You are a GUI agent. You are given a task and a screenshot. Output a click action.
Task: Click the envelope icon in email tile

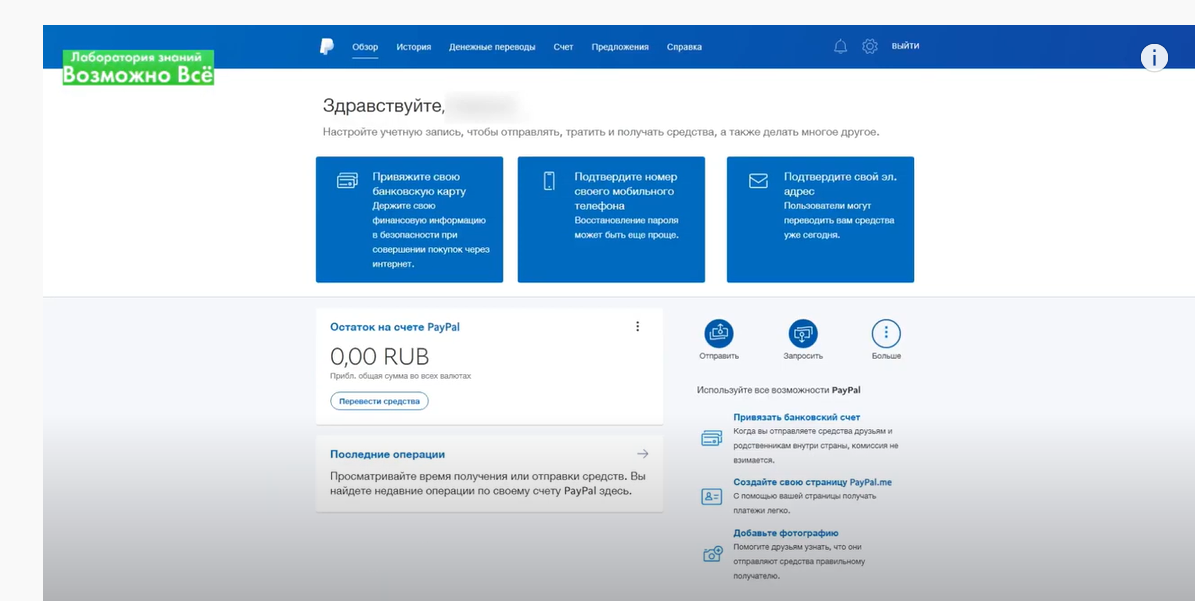(758, 181)
